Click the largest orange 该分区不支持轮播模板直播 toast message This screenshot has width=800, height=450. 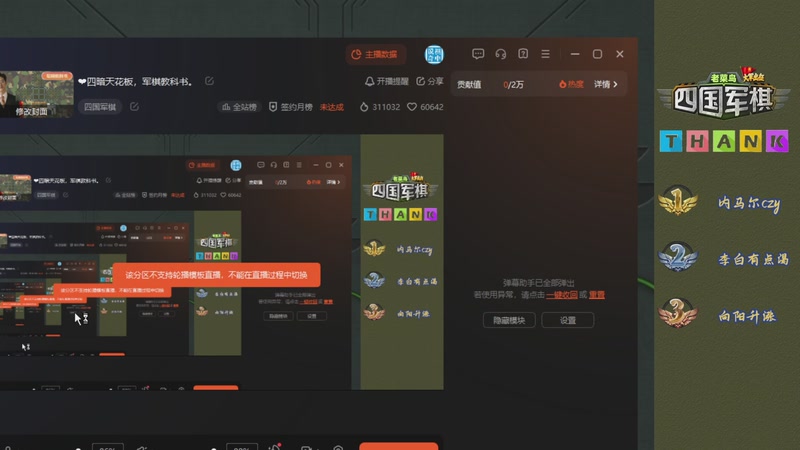(216, 275)
